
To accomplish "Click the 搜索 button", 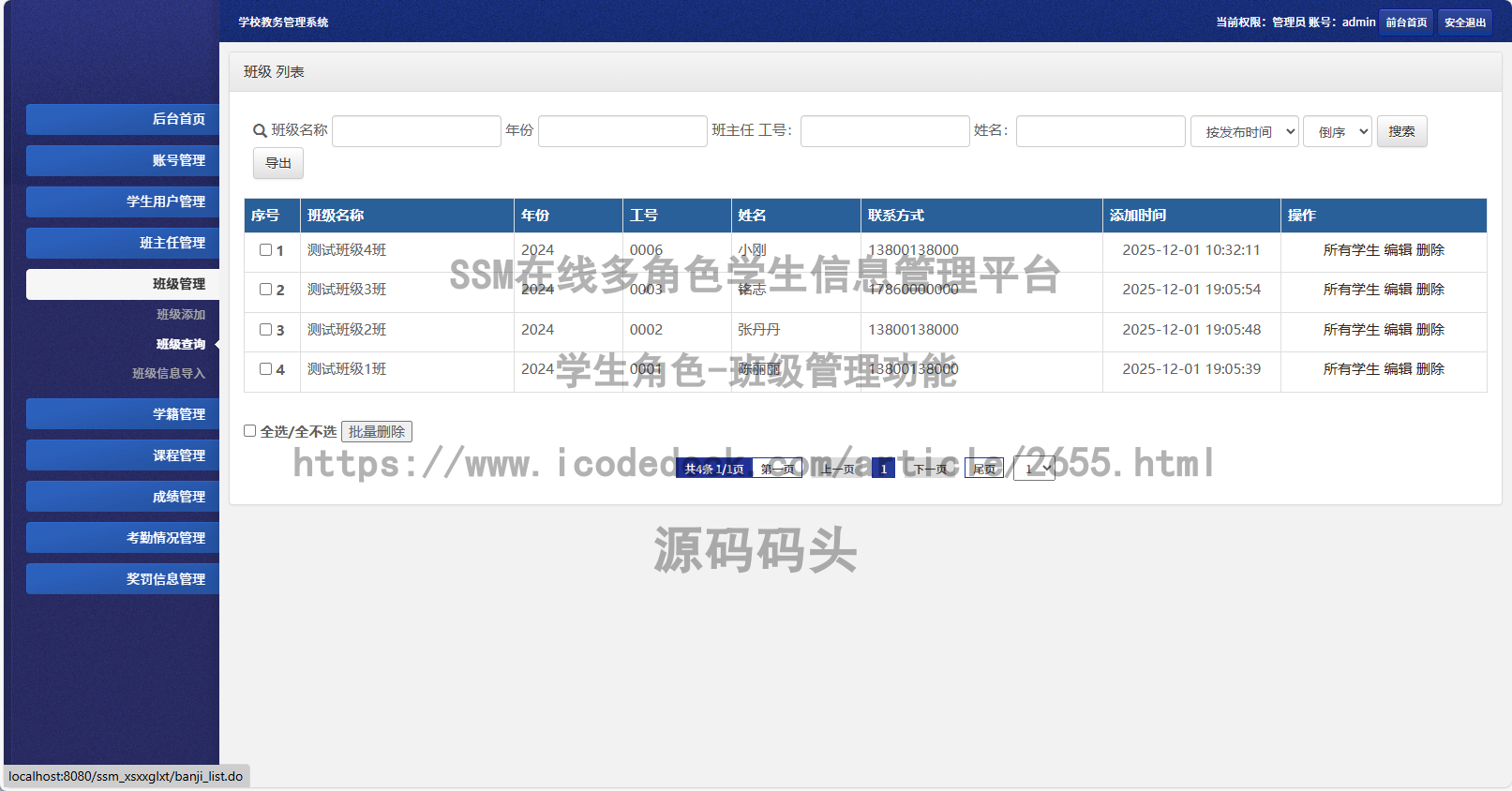I will tap(1401, 132).
